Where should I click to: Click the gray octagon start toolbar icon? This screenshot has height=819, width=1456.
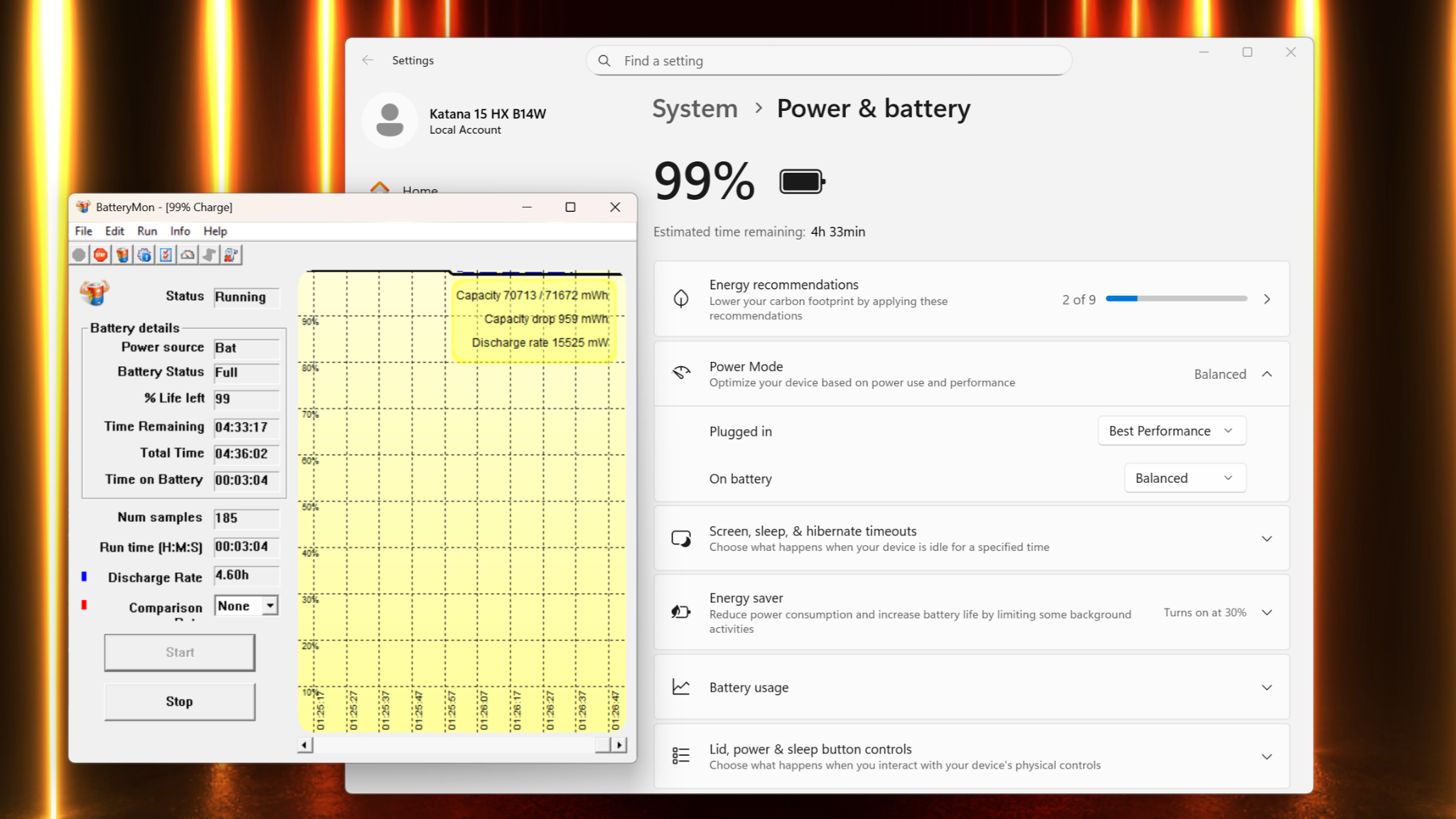click(x=79, y=255)
